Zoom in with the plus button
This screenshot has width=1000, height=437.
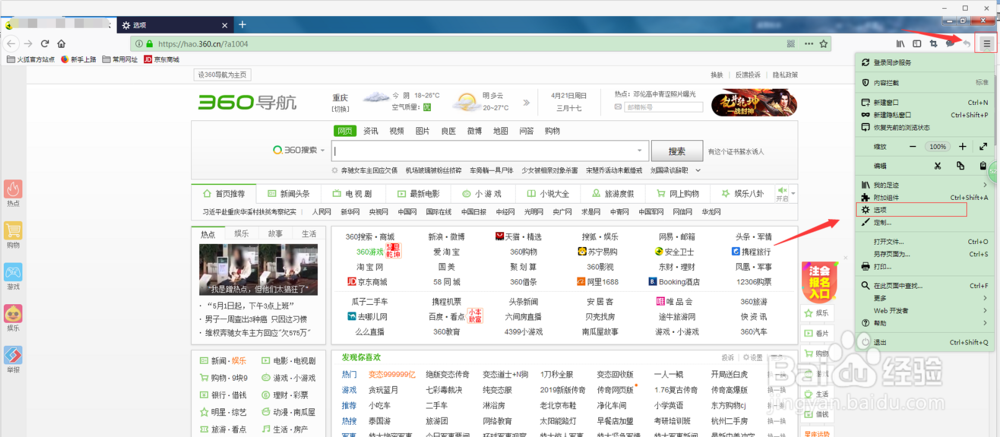tap(962, 147)
